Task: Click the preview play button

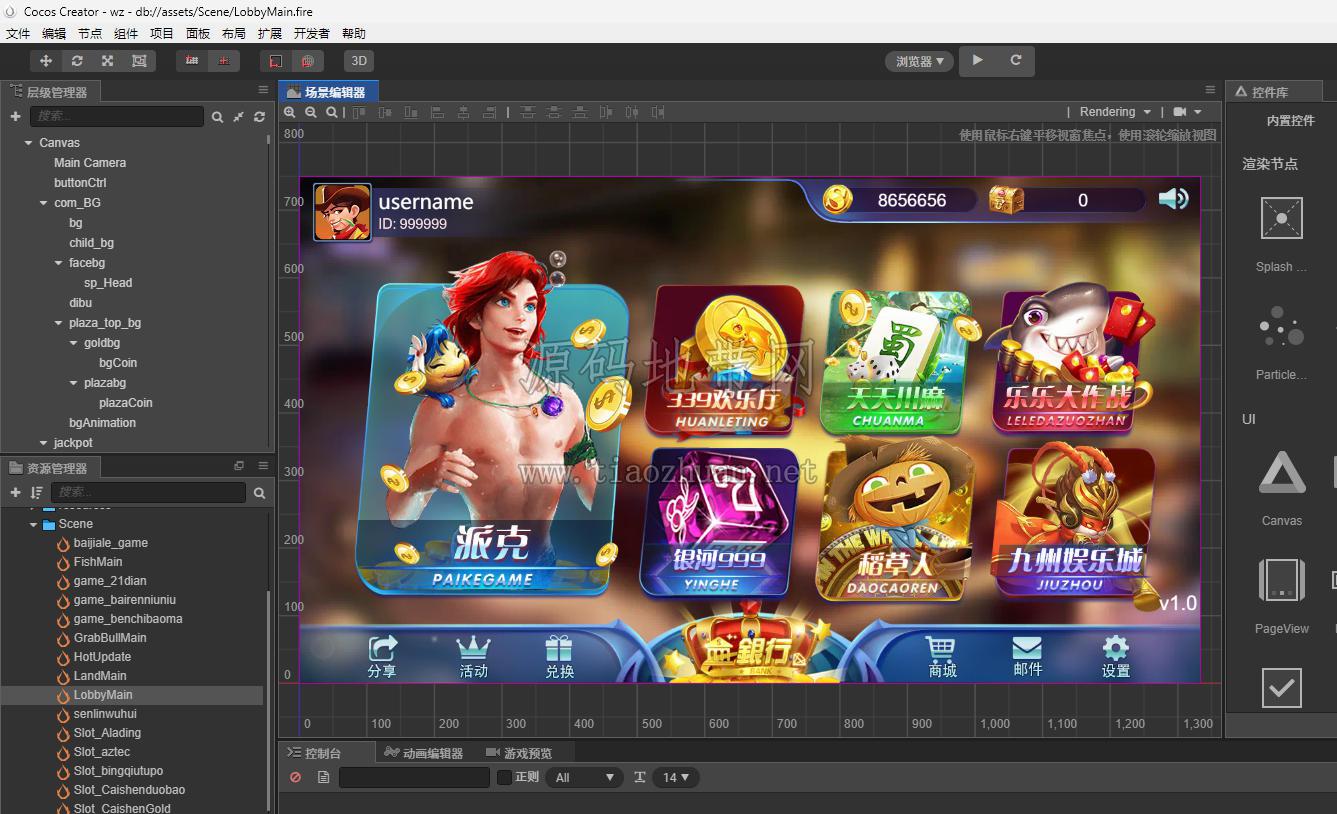Action: click(x=978, y=60)
